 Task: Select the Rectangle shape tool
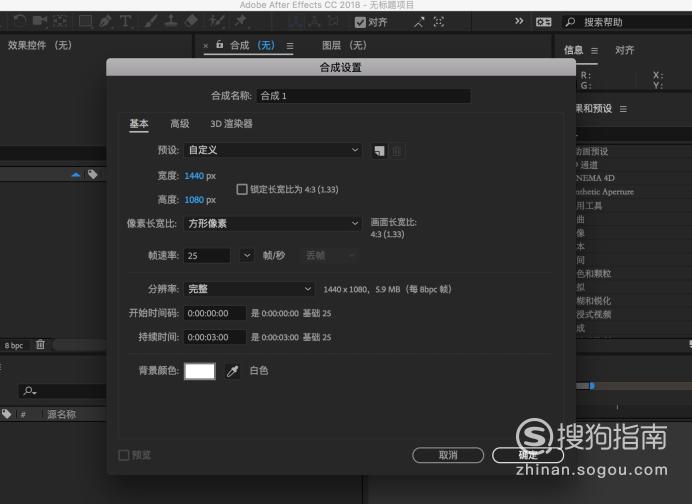[x=85, y=21]
